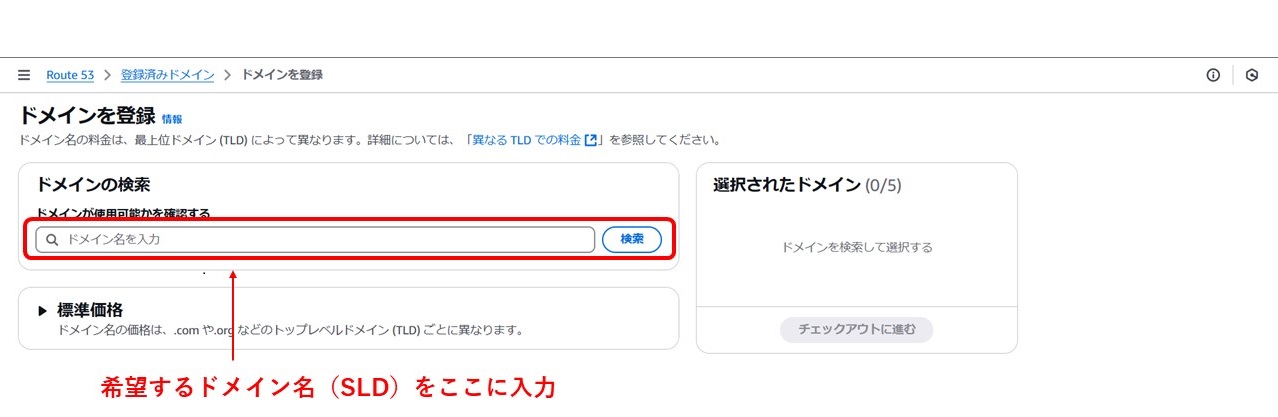
Task: Select current breadcrumb ドメインを登録
Action: pos(282,75)
